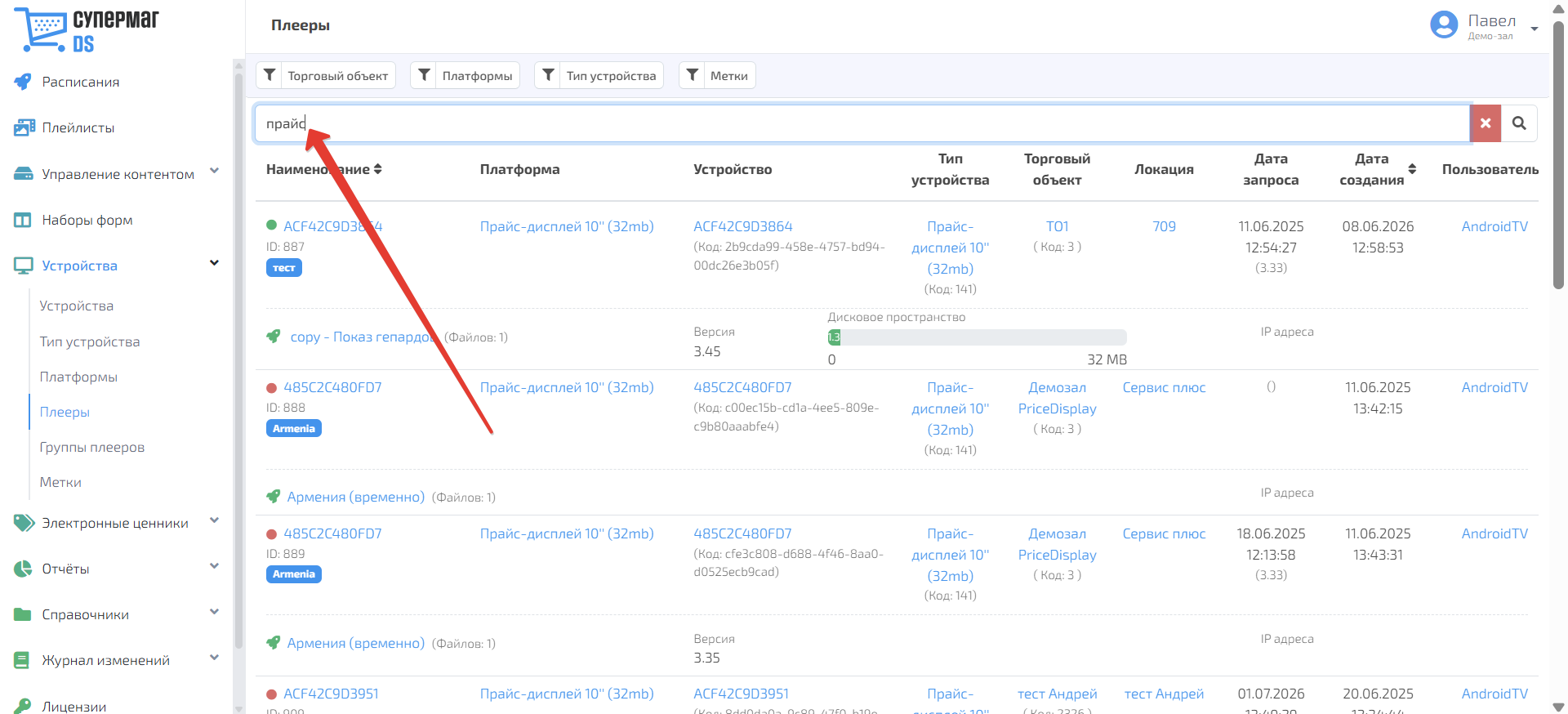Image resolution: width=1568 pixels, height=714 pixels.
Task: Open the user account dropdown arrow
Action: (x=1535, y=29)
